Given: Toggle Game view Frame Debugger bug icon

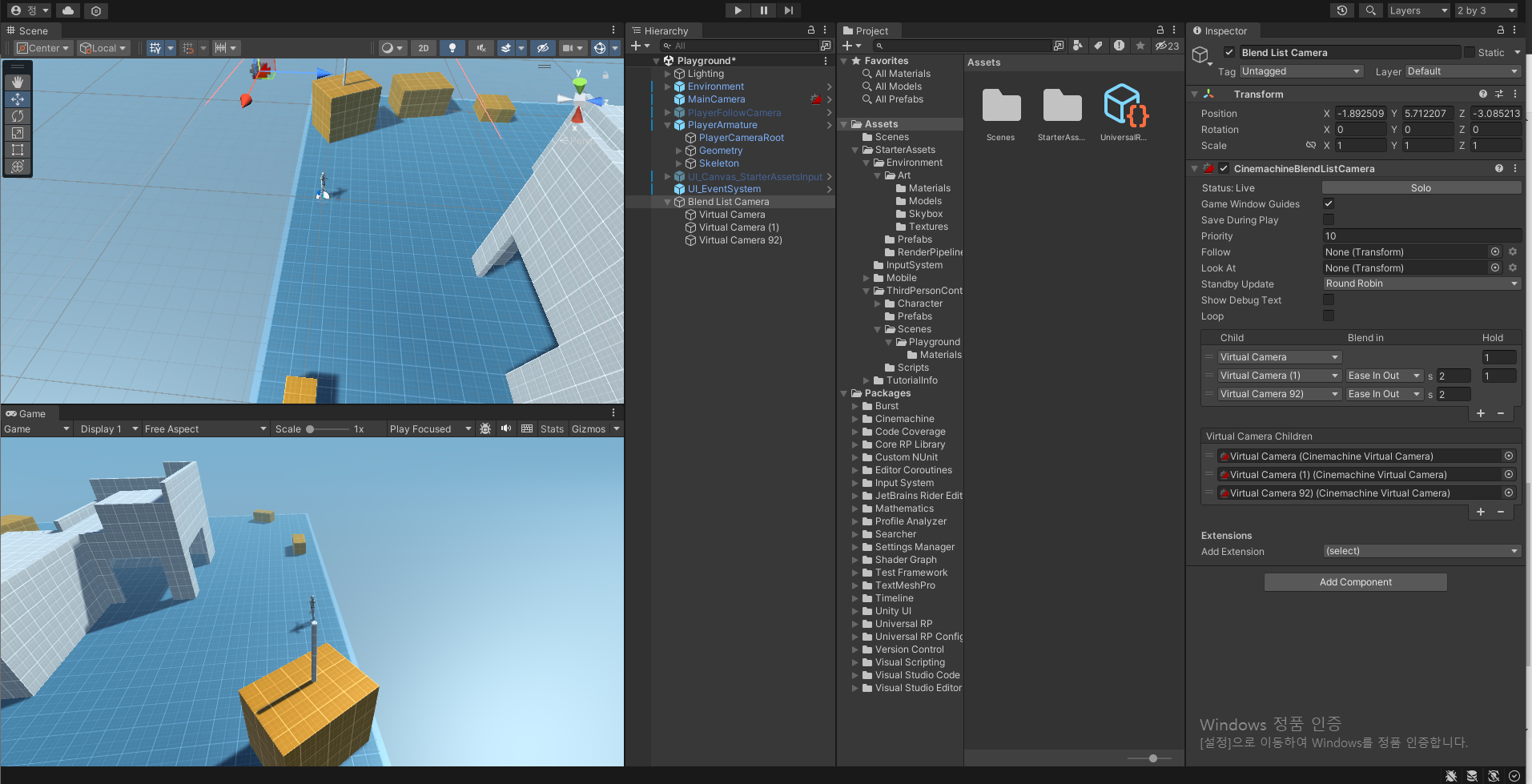Looking at the screenshot, I should coord(485,428).
